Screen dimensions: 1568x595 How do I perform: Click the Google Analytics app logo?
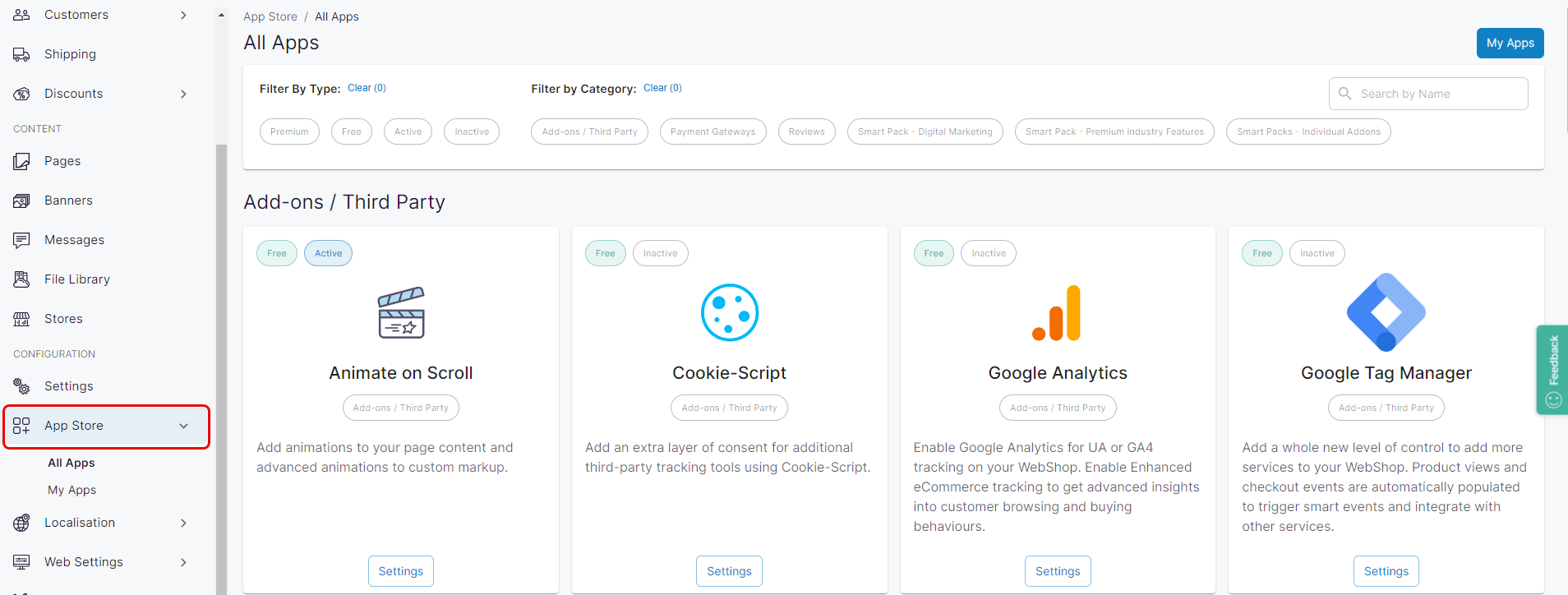point(1057,313)
